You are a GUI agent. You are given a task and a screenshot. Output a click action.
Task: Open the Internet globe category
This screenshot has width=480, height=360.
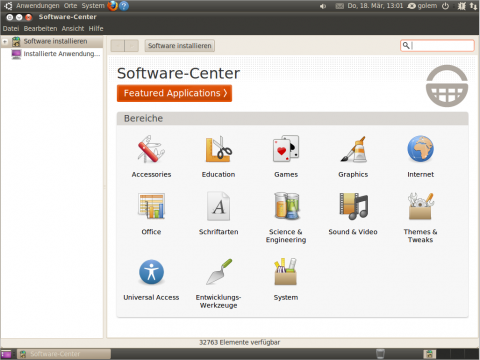[x=421, y=156]
